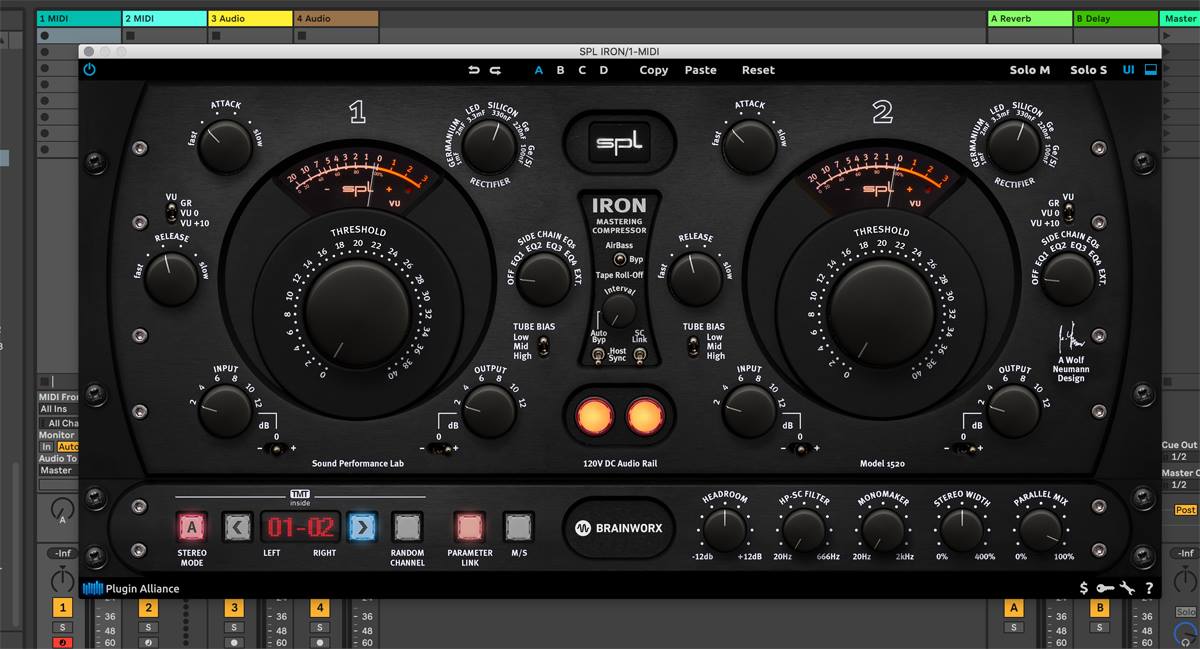The width and height of the screenshot is (1200, 649).
Task: Click the center Interval knob
Action: [619, 311]
